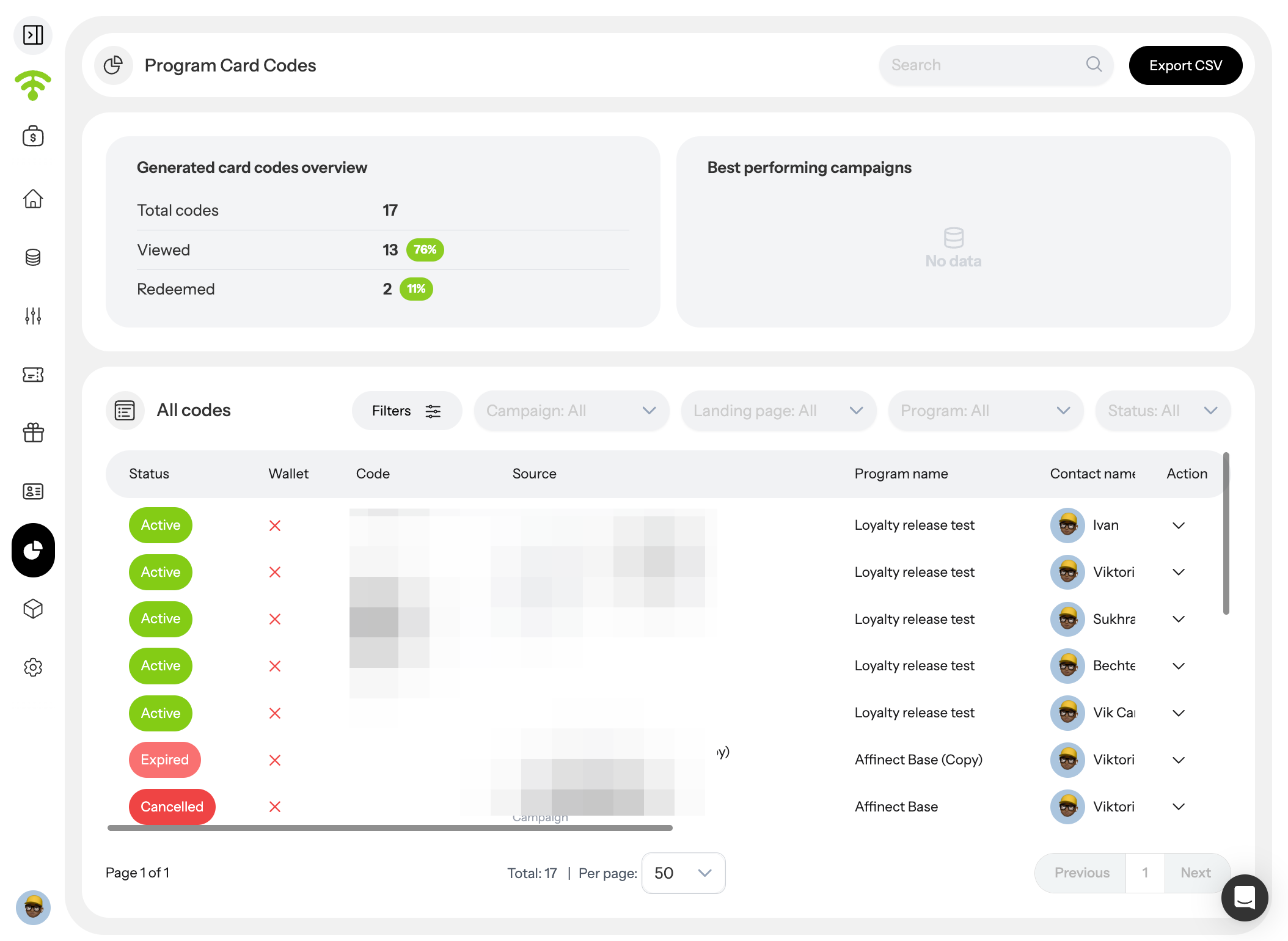Open the dollar wallet sidebar icon
Image resolution: width=1288 pixels, height=941 pixels.
(33, 136)
